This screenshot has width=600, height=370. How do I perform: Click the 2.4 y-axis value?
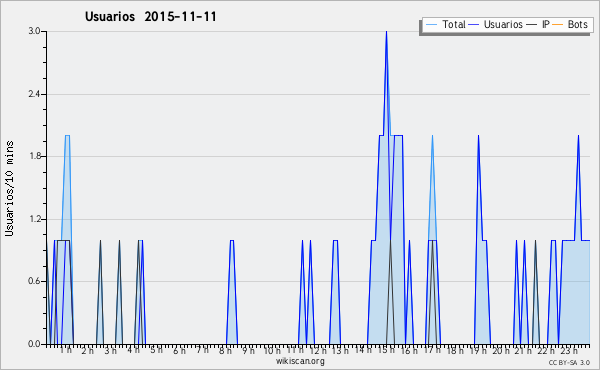click(34, 94)
